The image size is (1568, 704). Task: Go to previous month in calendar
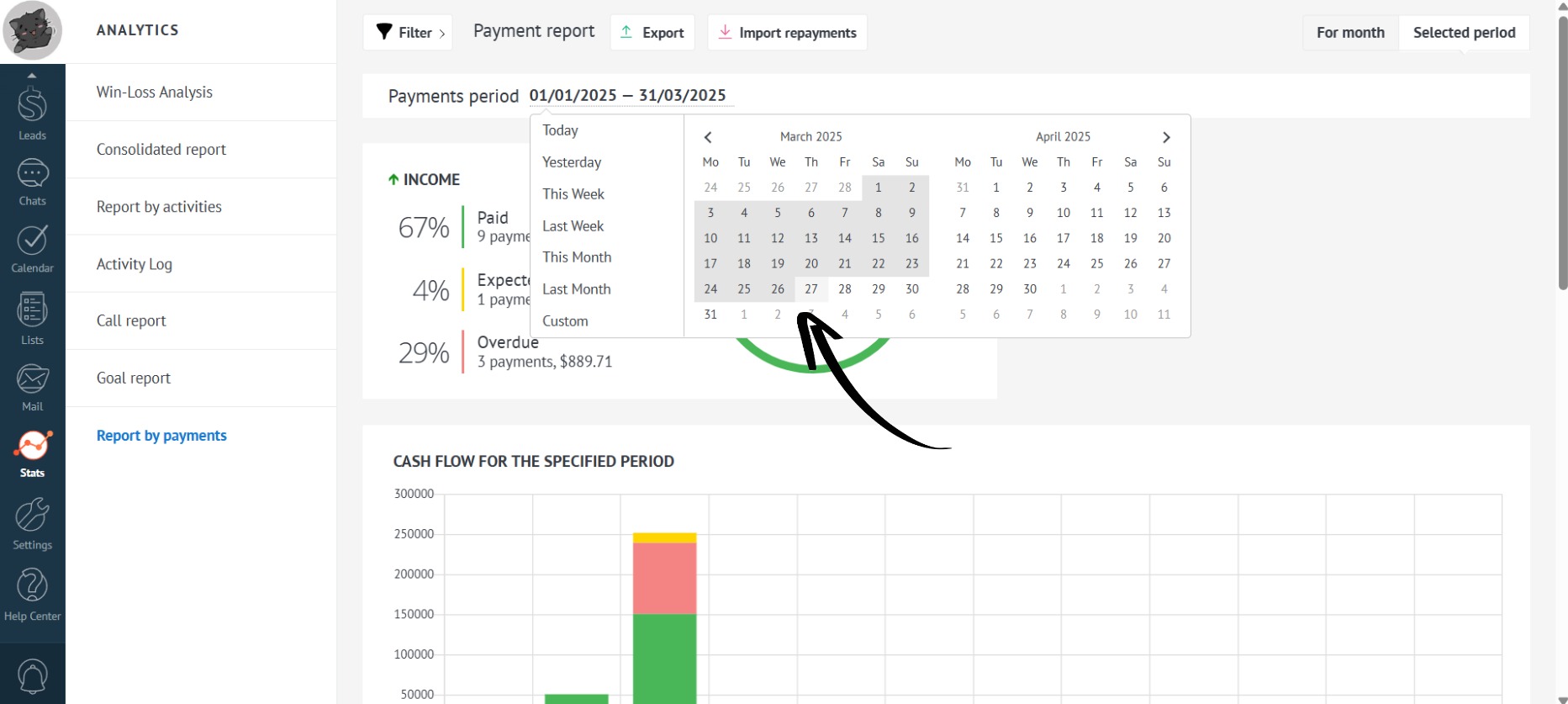pyautogui.click(x=708, y=137)
